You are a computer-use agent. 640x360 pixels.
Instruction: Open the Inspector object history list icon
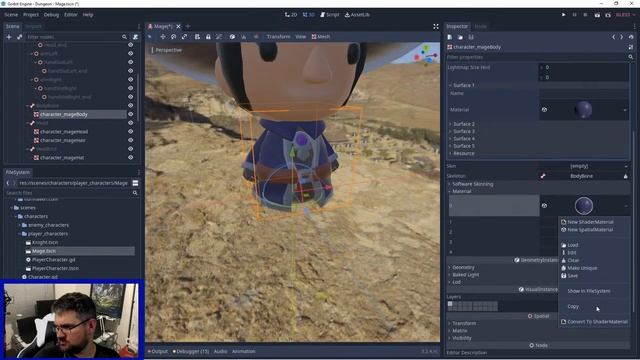(631, 37)
